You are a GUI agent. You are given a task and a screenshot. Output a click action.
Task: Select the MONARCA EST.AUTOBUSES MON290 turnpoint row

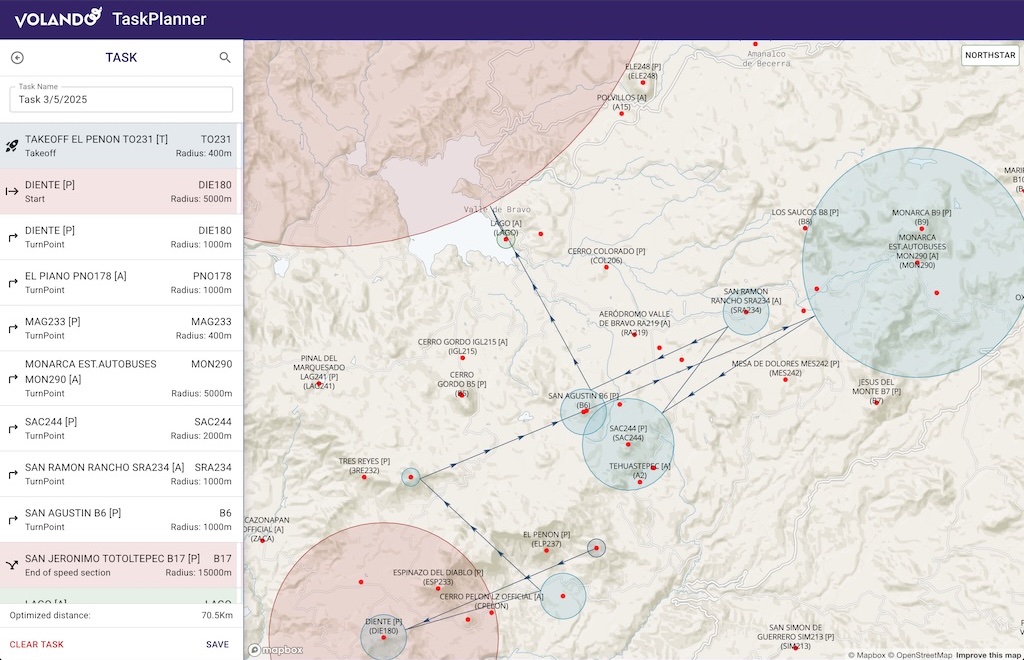click(120, 378)
